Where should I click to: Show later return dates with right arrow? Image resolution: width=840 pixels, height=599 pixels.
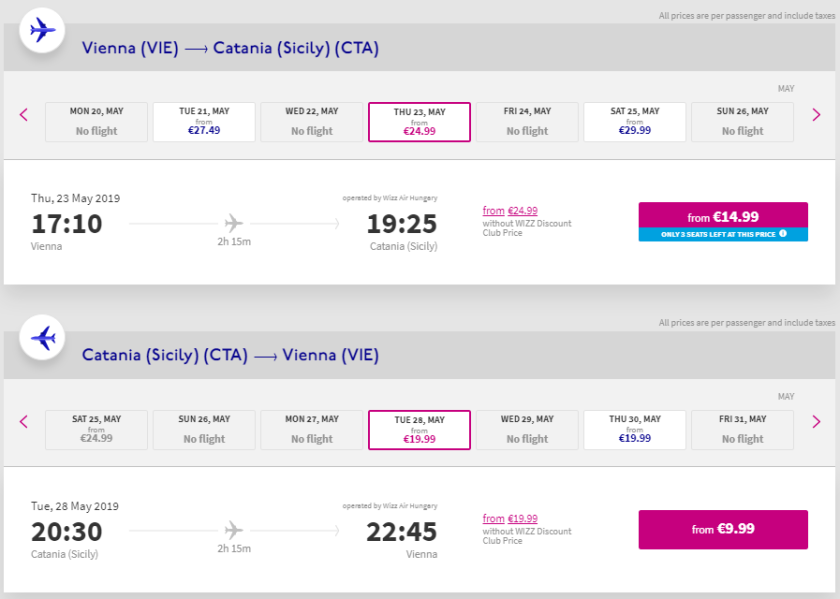816,422
